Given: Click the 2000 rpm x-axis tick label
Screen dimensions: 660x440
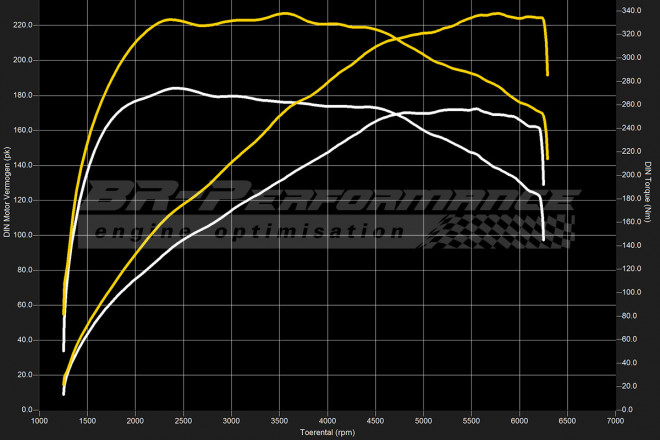Looking at the screenshot, I should pos(135,421).
